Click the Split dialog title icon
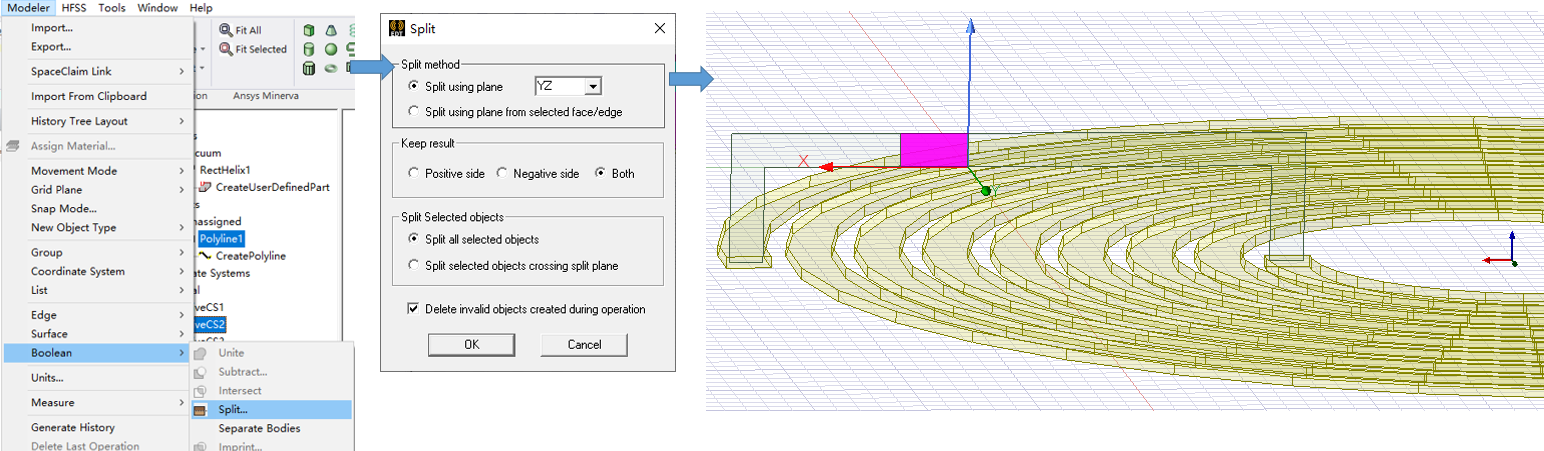Viewport: 1544px width, 451px height. click(396, 28)
